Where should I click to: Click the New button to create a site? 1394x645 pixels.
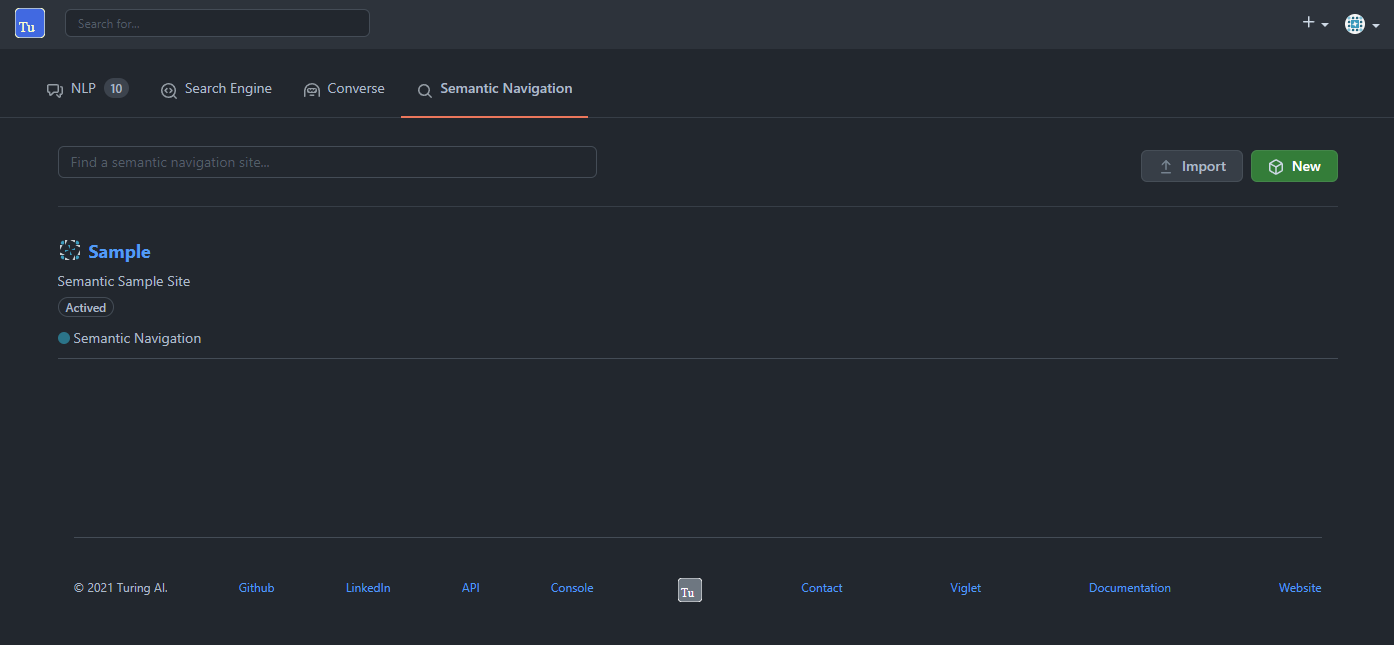[1294, 166]
